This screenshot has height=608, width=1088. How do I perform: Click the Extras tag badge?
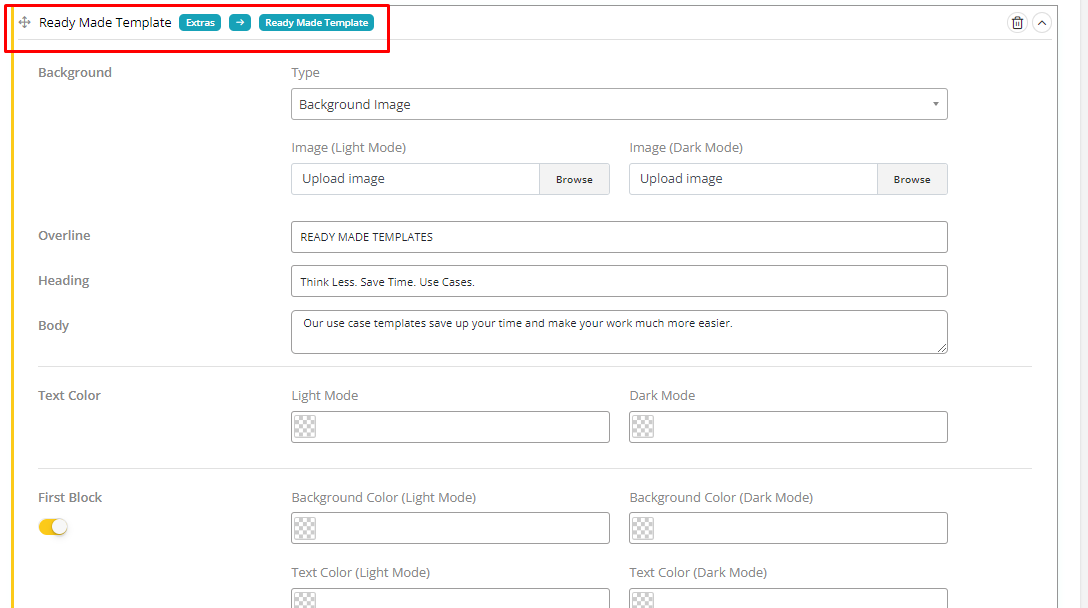(x=200, y=22)
